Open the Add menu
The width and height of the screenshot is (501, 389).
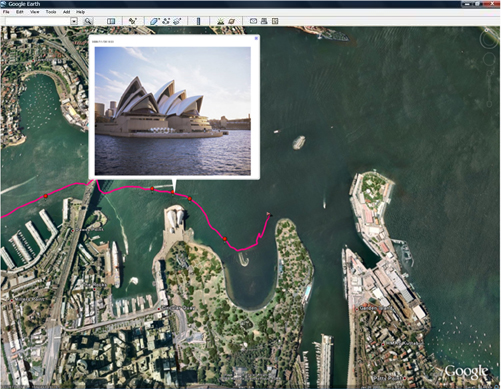pyautogui.click(x=67, y=12)
